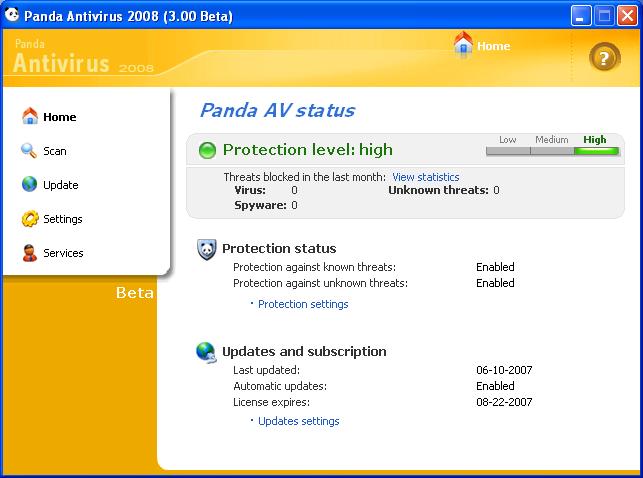Click the Unknown threats: count label

438,190
